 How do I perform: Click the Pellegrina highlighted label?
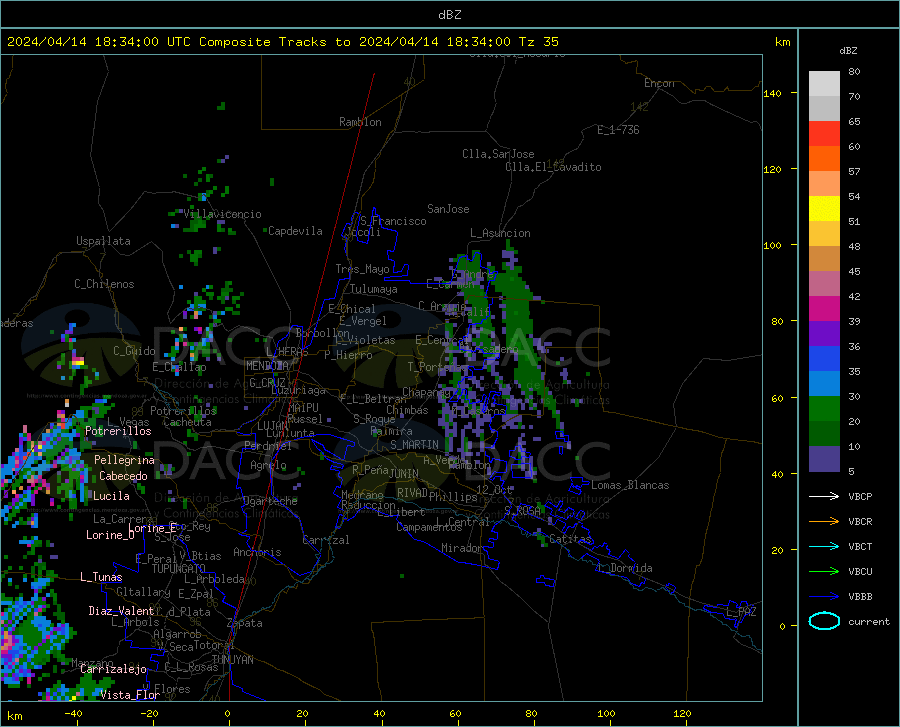tap(124, 460)
